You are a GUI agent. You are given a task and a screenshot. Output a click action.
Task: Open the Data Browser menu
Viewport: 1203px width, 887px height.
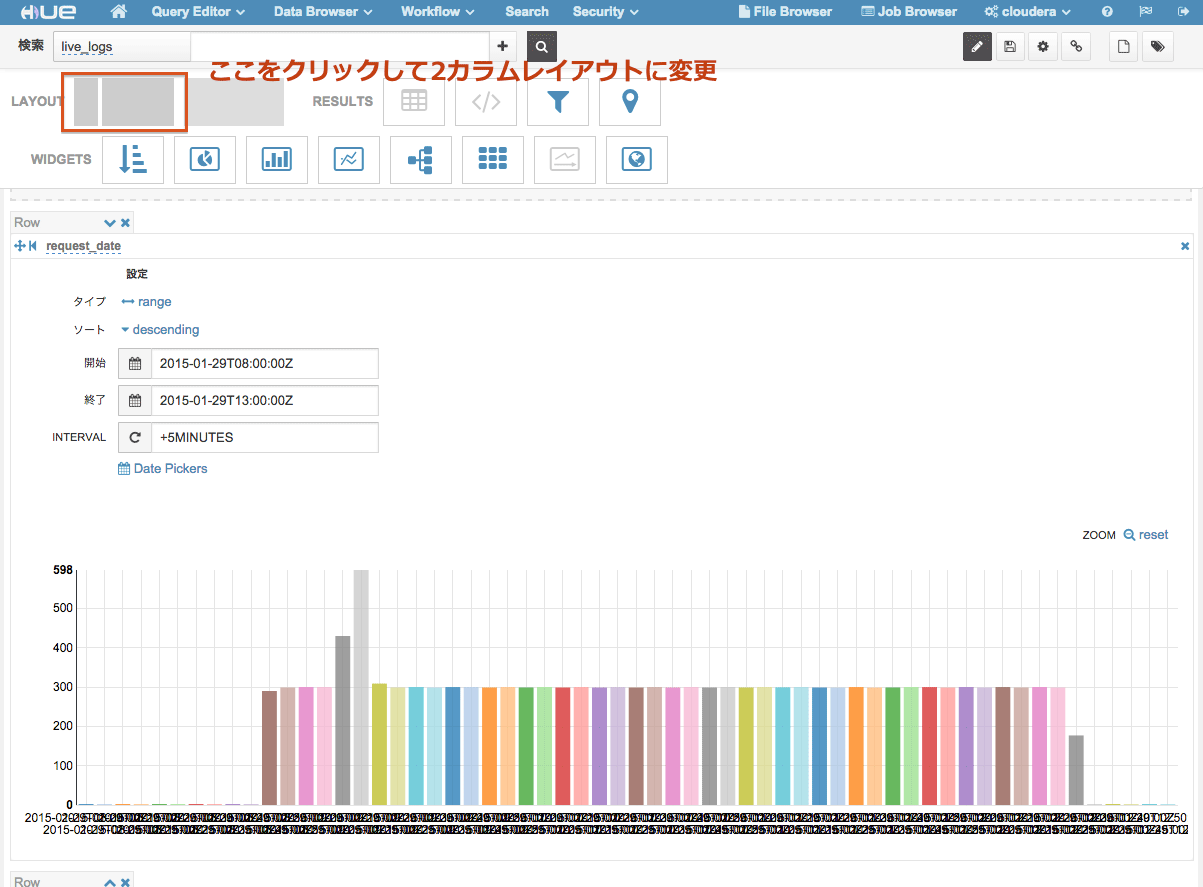(323, 12)
